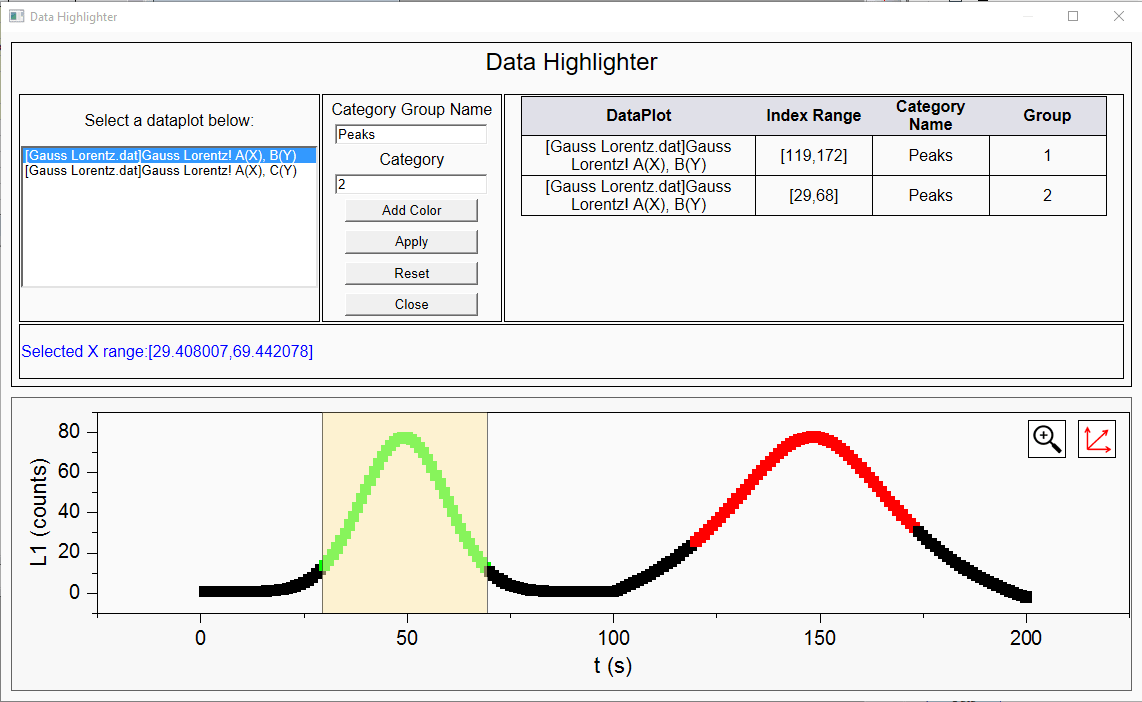Click the Category number input field

(x=411, y=184)
